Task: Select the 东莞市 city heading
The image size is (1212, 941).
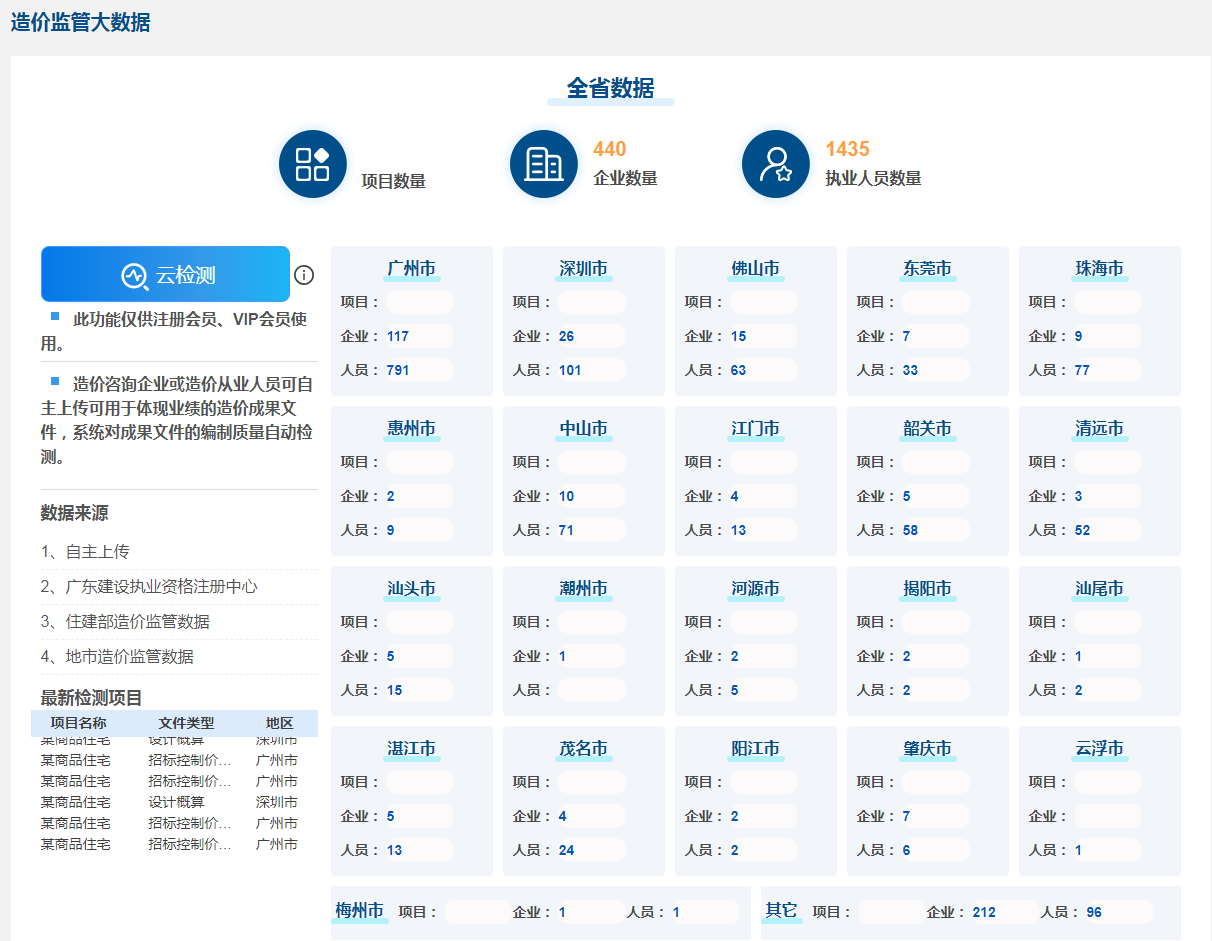Action: pyautogui.click(x=927, y=269)
